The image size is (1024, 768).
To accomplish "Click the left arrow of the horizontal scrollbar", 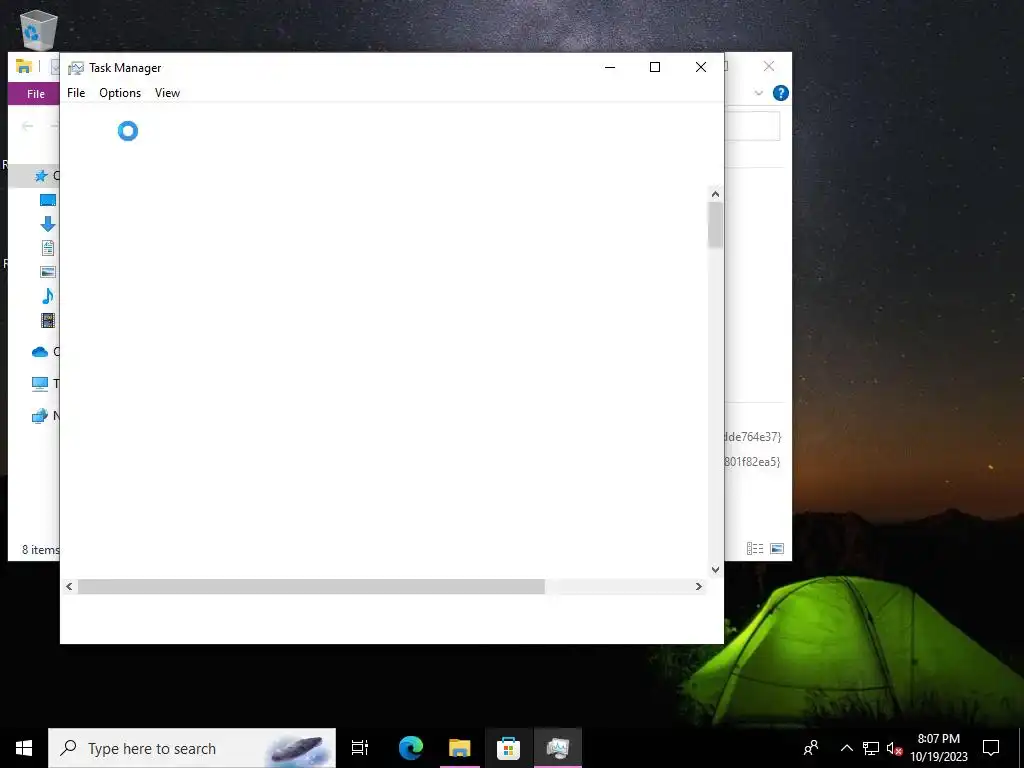I will click(x=69, y=586).
